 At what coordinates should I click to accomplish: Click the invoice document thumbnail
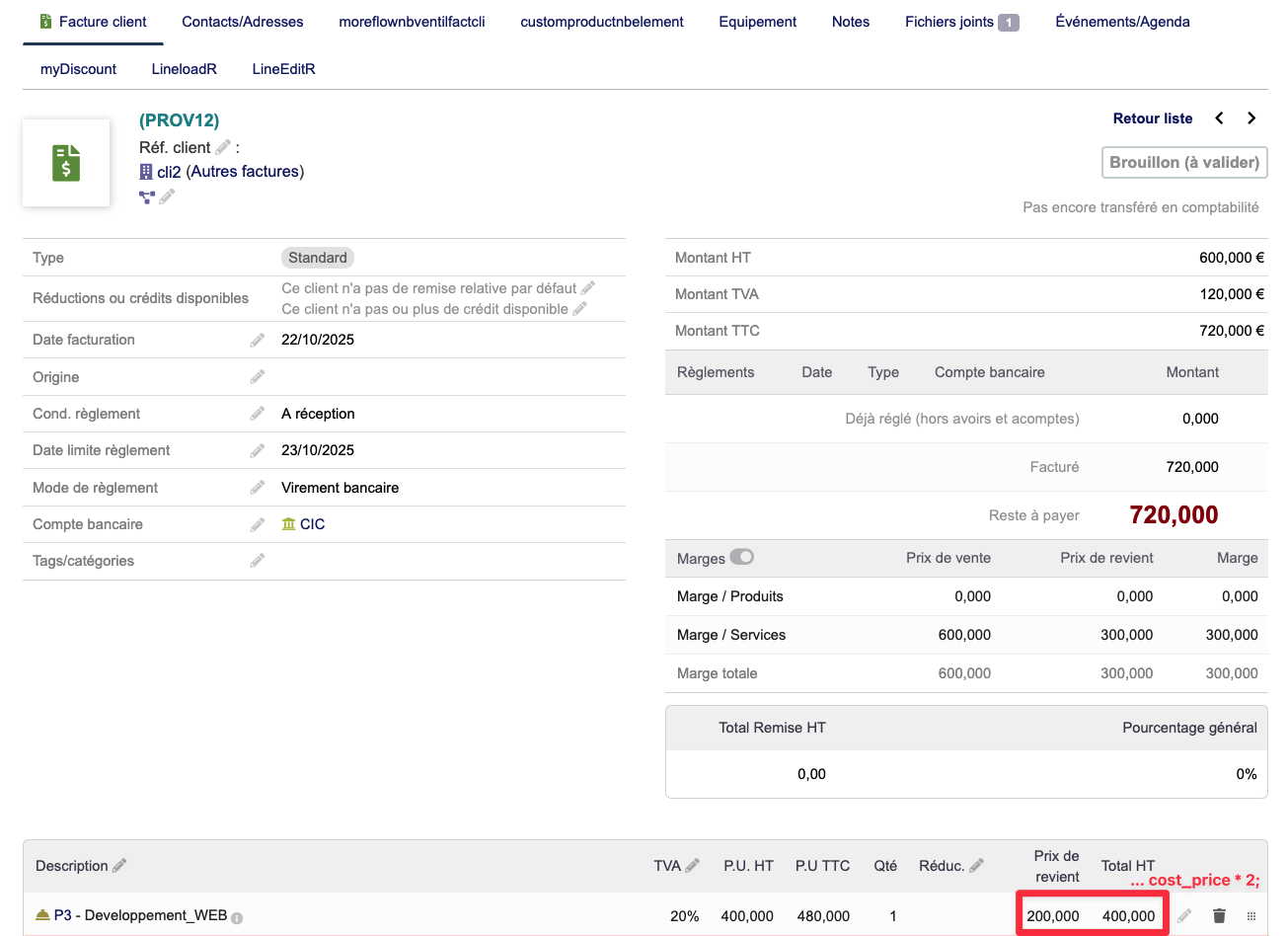[x=66, y=163]
